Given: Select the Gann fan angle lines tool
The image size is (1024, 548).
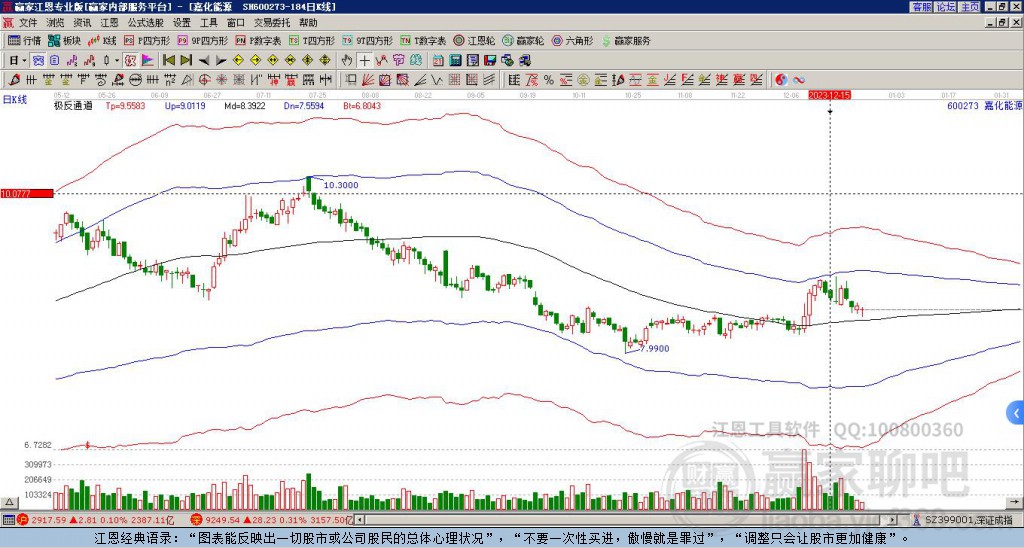Looking at the screenshot, I should [367, 80].
